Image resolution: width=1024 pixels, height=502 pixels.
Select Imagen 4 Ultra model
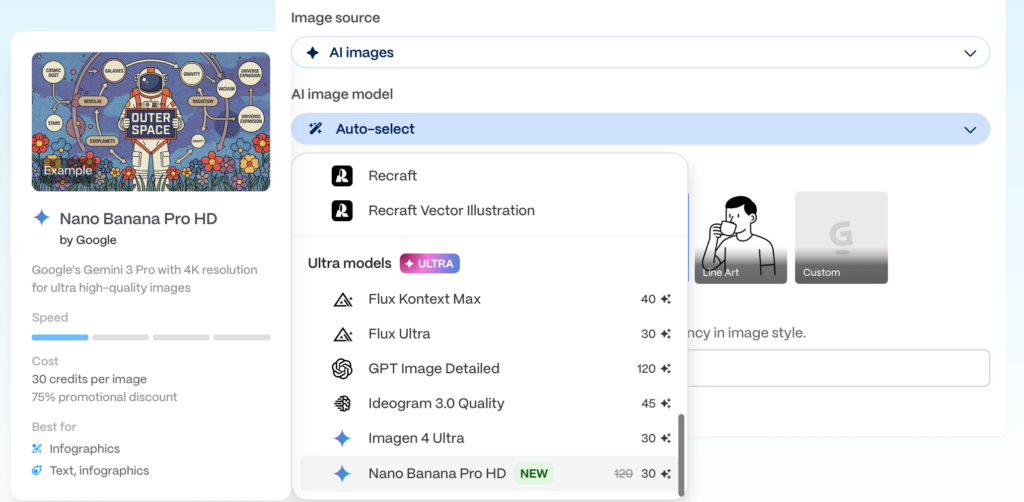coord(416,439)
